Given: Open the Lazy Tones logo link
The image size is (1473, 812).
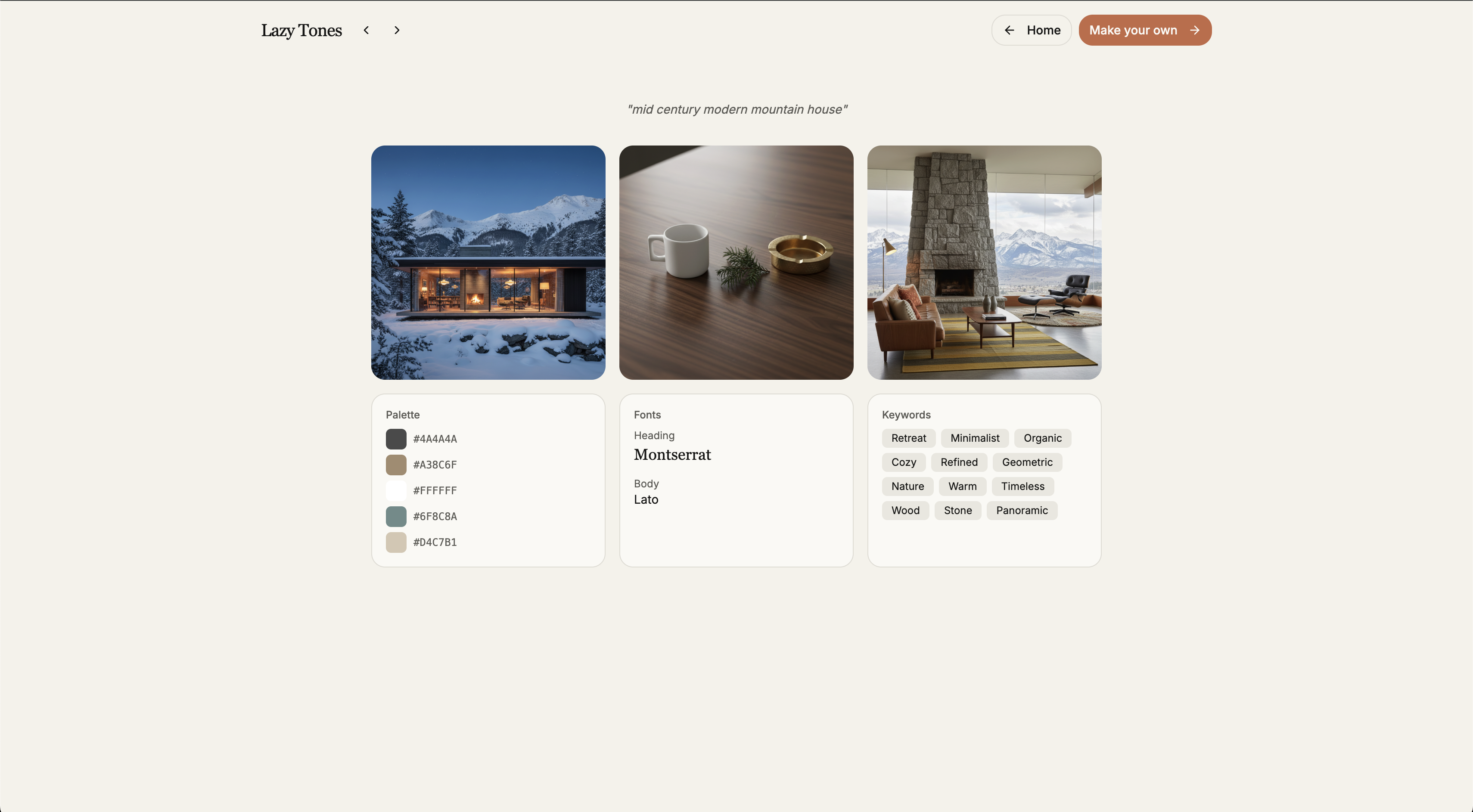Looking at the screenshot, I should [301, 30].
